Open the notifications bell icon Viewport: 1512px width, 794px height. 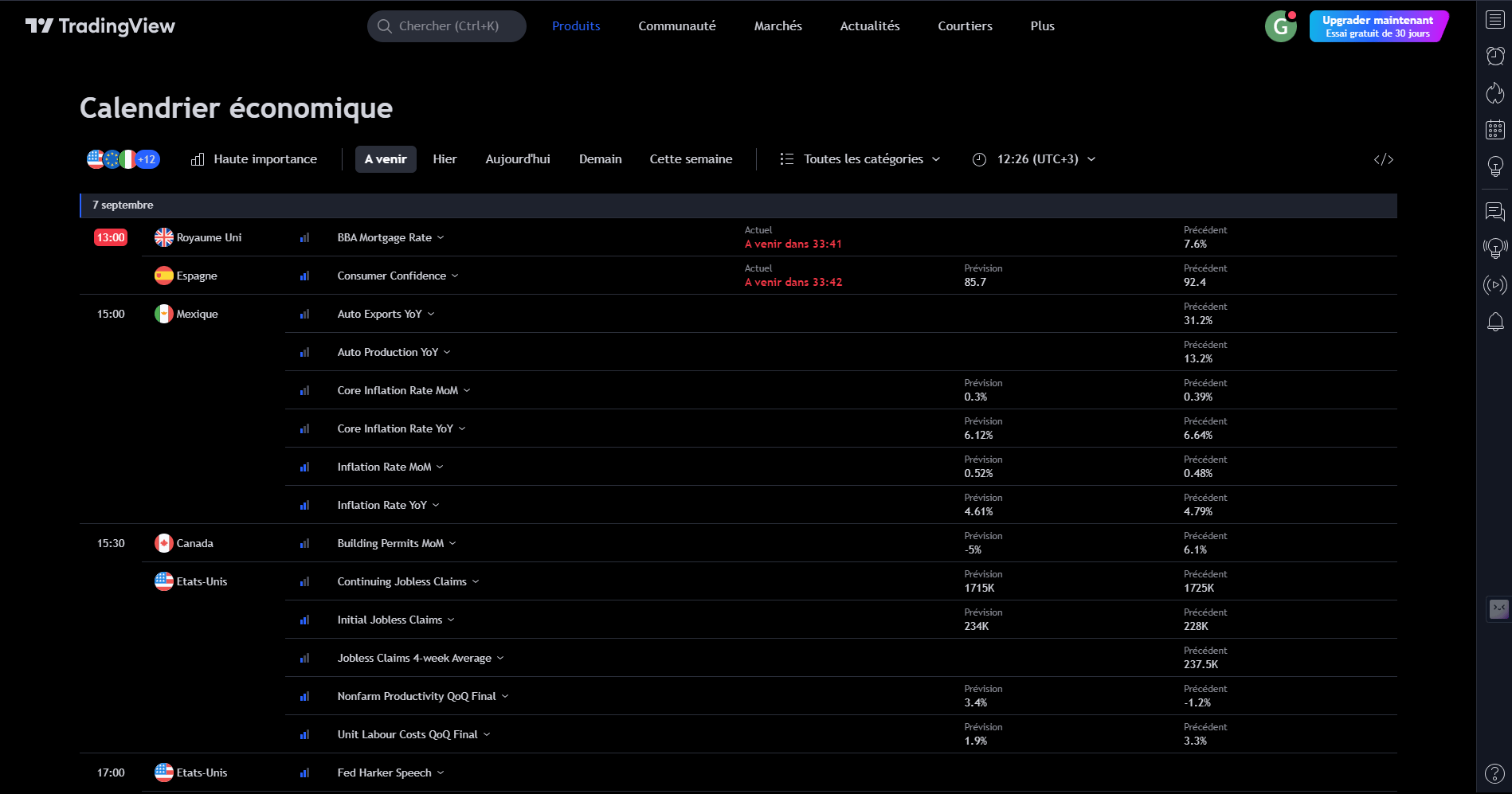pos(1494,322)
